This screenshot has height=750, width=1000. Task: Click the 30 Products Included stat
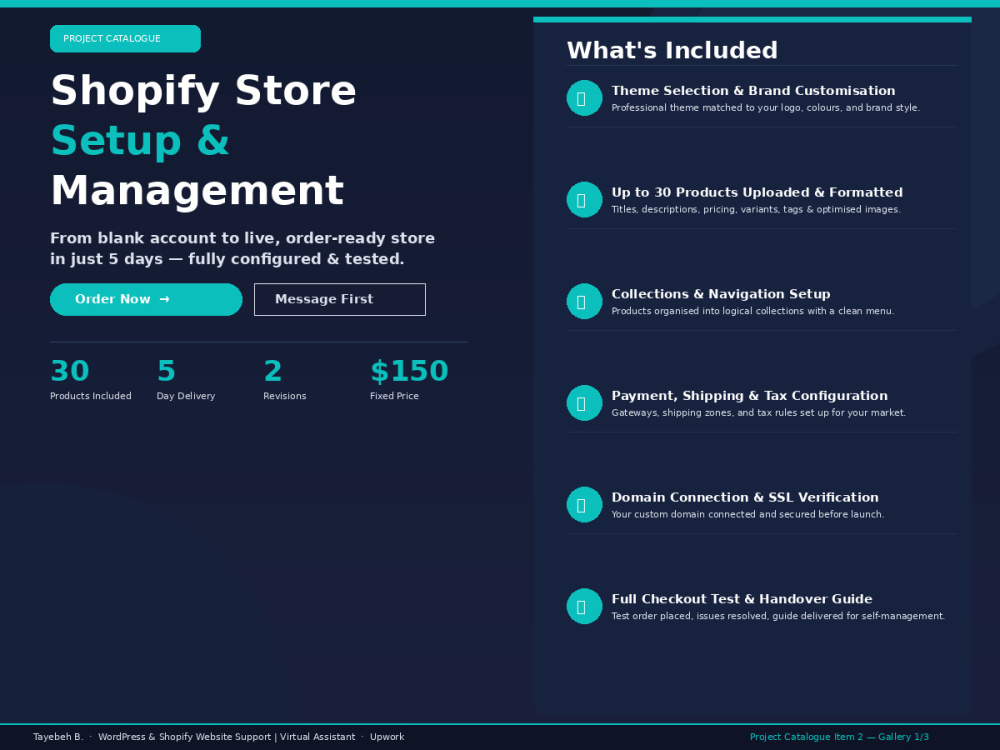(x=91, y=379)
